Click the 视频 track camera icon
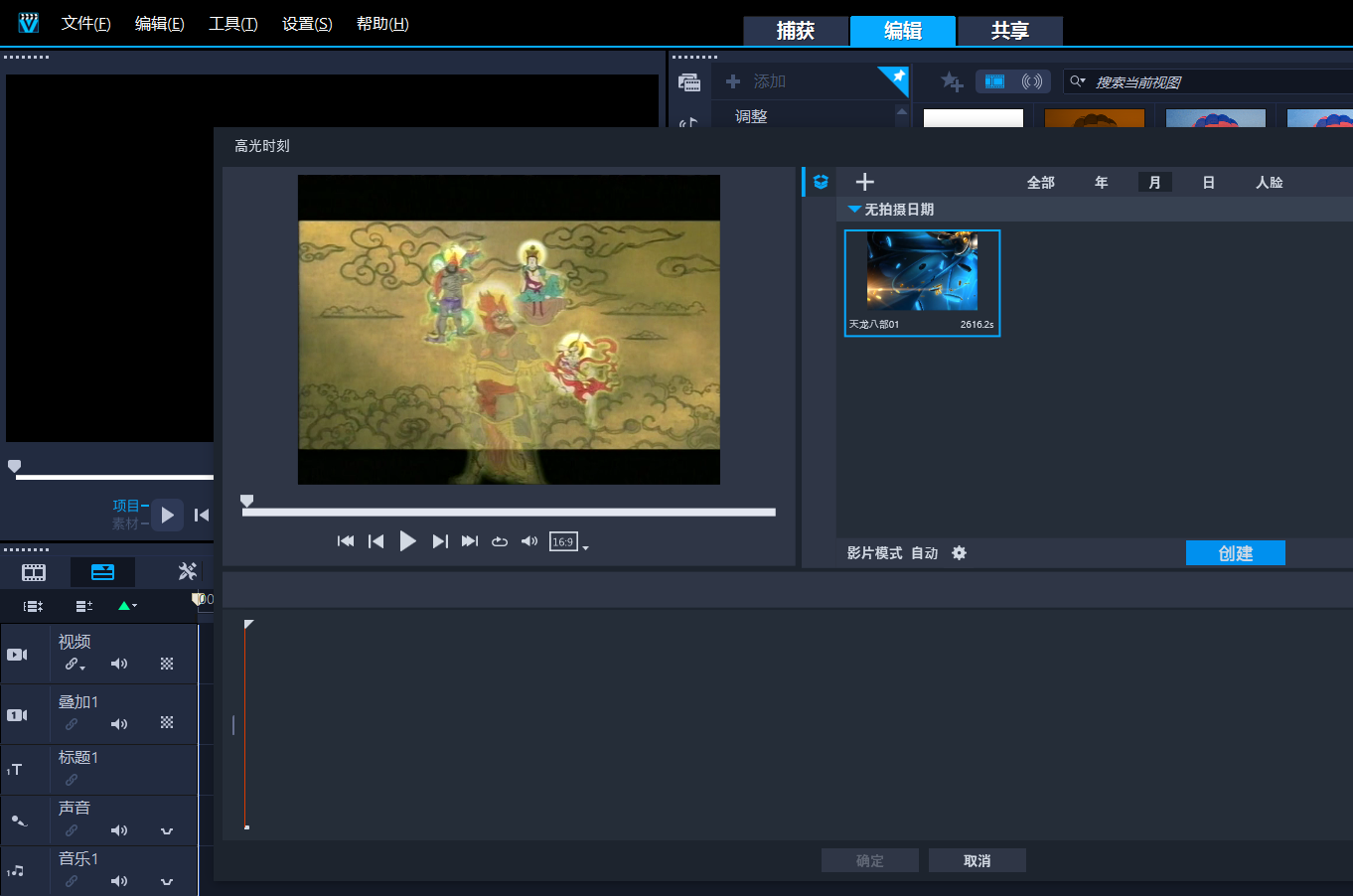Screen dimensions: 1353x896 pyautogui.click(x=18, y=655)
